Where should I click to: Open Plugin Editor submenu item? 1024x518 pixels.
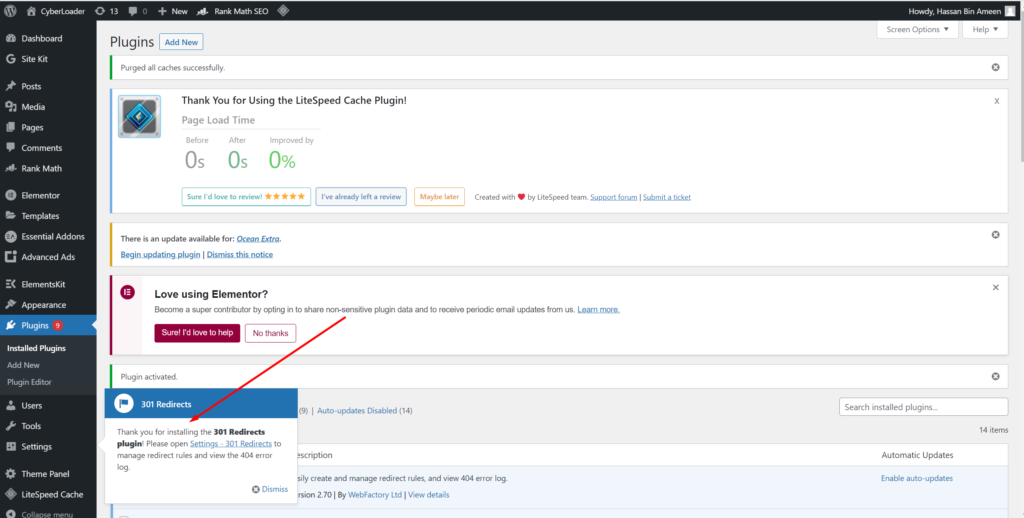point(29,382)
